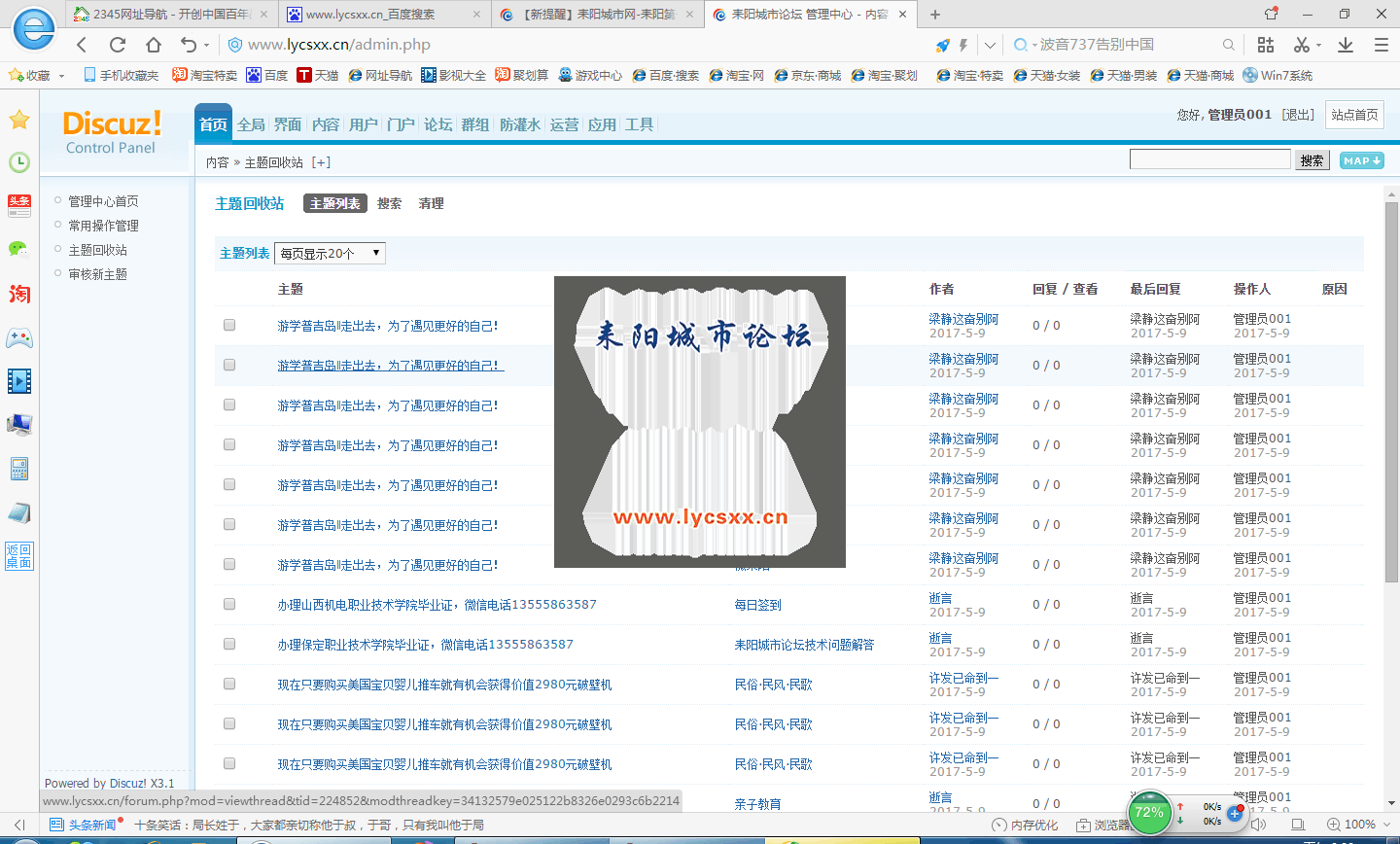Open the 手机收藏夹 bookmark
The image size is (1400, 844).
click(121, 75)
